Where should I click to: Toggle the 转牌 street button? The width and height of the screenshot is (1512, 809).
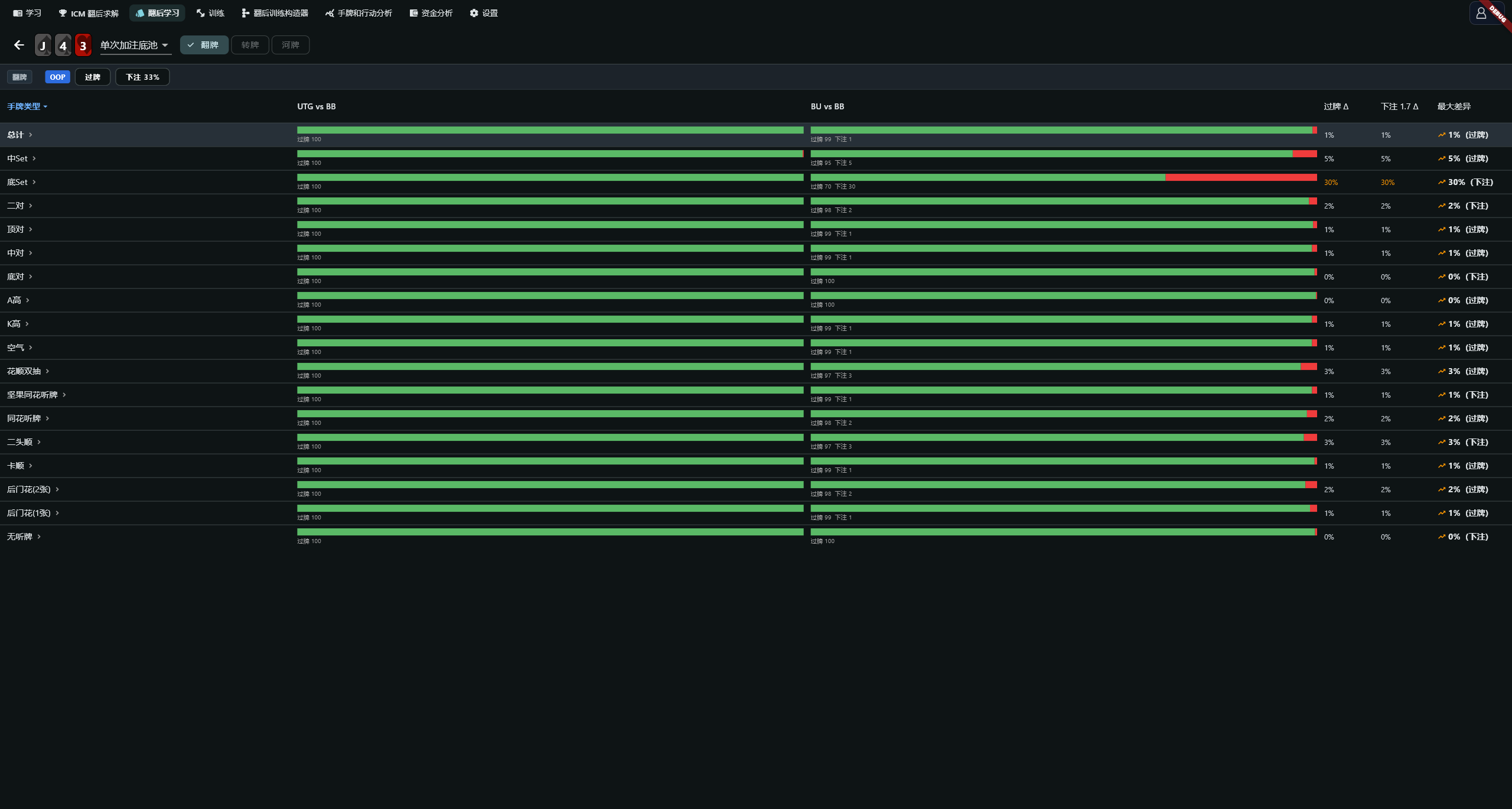250,45
